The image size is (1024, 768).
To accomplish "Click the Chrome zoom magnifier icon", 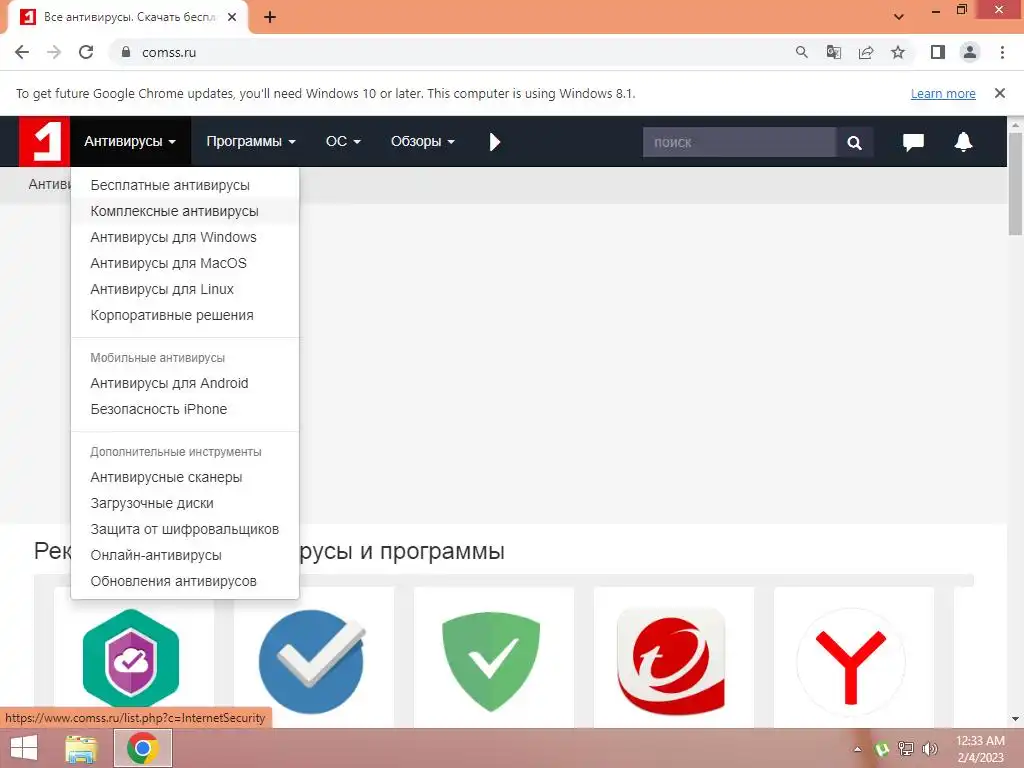I will tap(801, 52).
